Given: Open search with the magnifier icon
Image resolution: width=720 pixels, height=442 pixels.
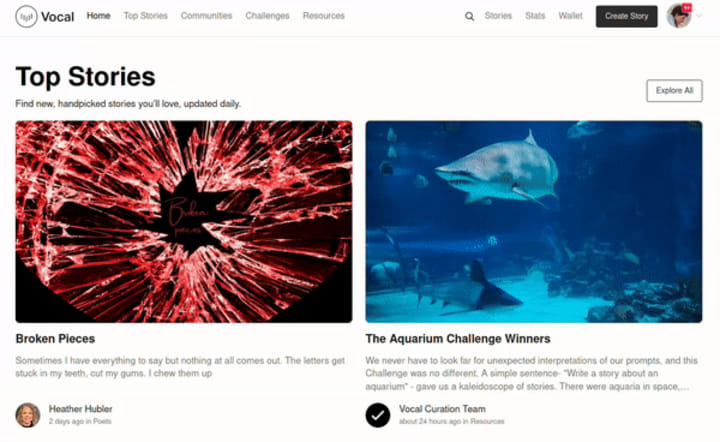Looking at the screenshot, I should (x=469, y=17).
